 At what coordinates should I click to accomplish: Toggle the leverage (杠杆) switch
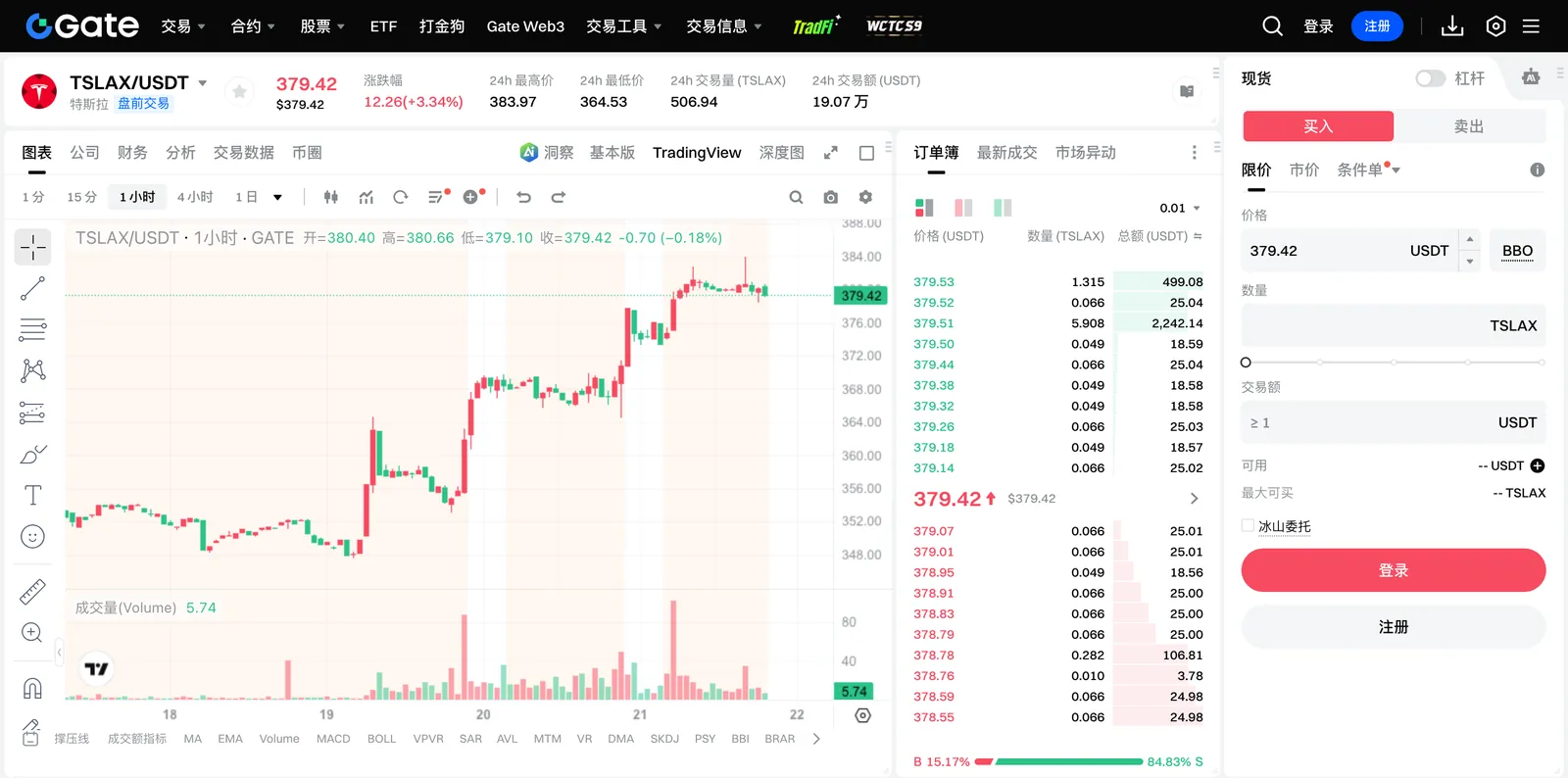[1431, 78]
